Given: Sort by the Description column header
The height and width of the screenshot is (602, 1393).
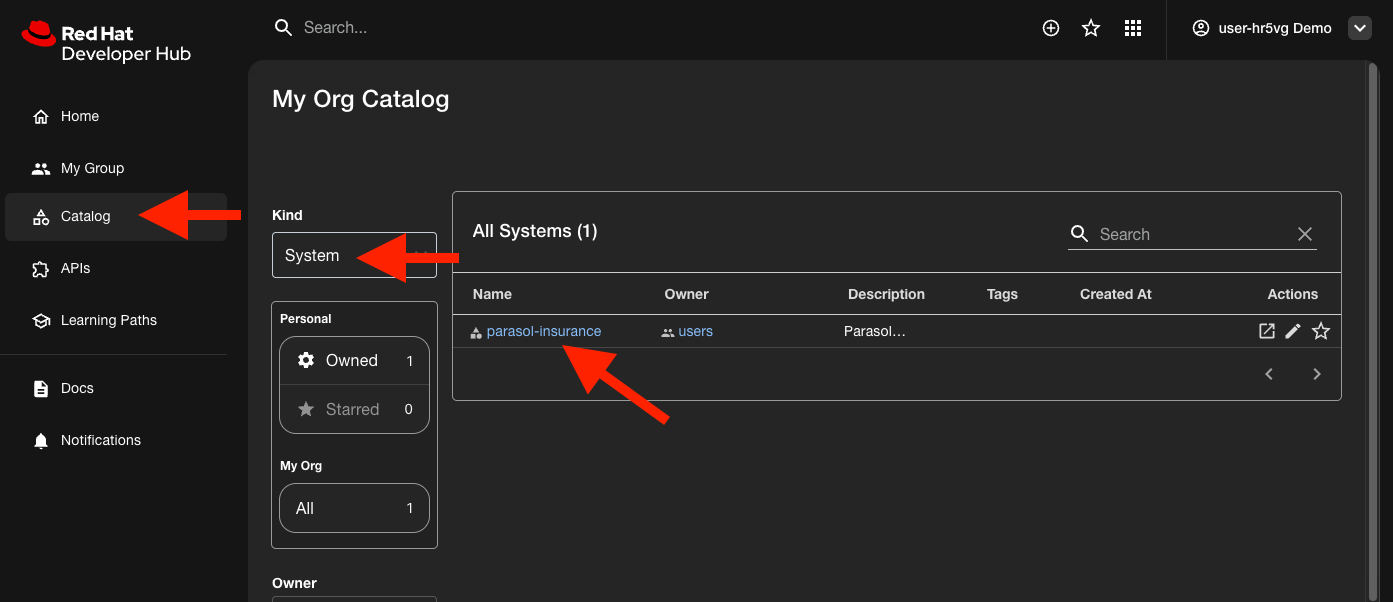Looking at the screenshot, I should tap(886, 294).
